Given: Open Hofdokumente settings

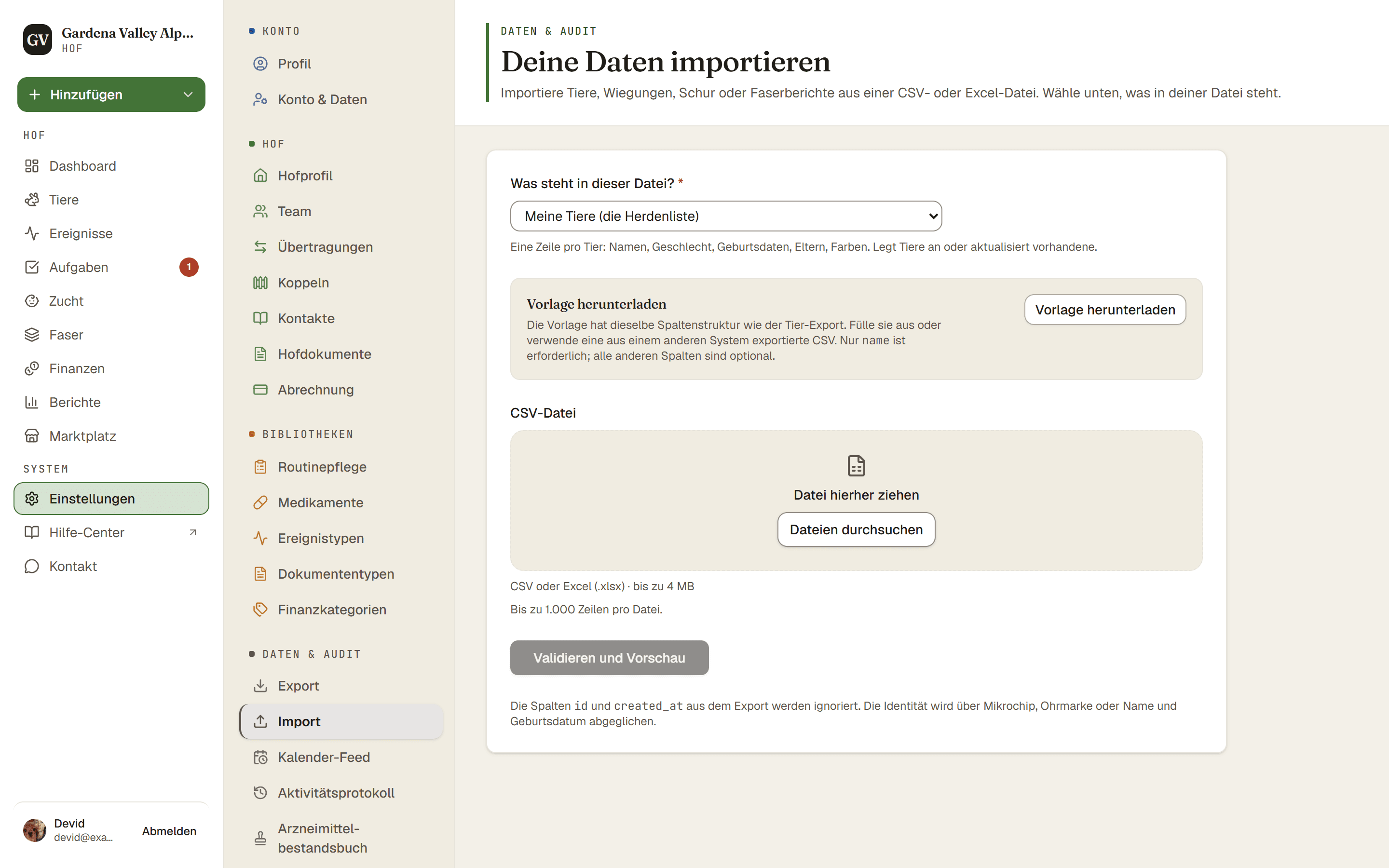Looking at the screenshot, I should coord(341,354).
